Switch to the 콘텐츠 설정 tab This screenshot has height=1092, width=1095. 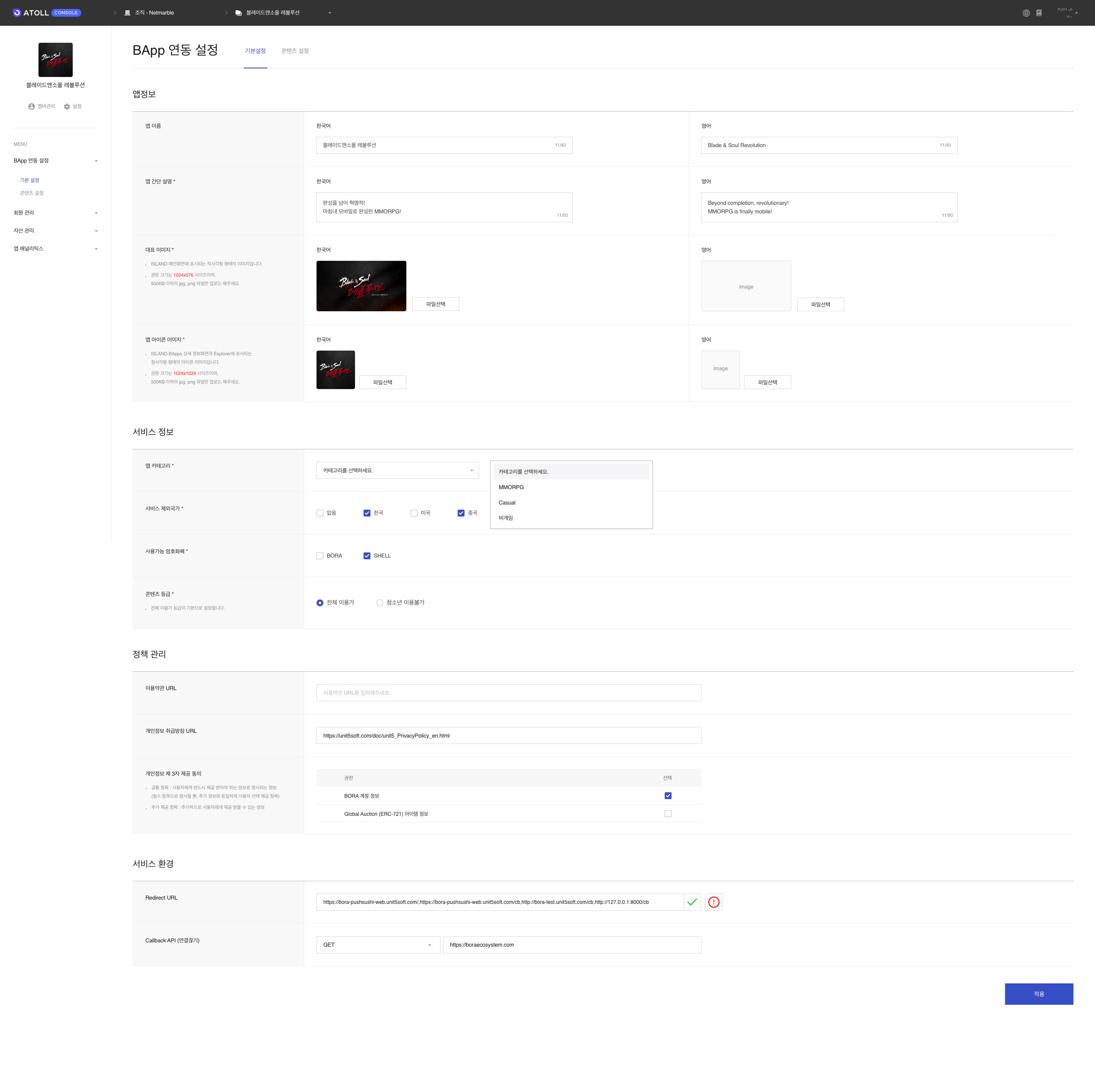(x=295, y=51)
